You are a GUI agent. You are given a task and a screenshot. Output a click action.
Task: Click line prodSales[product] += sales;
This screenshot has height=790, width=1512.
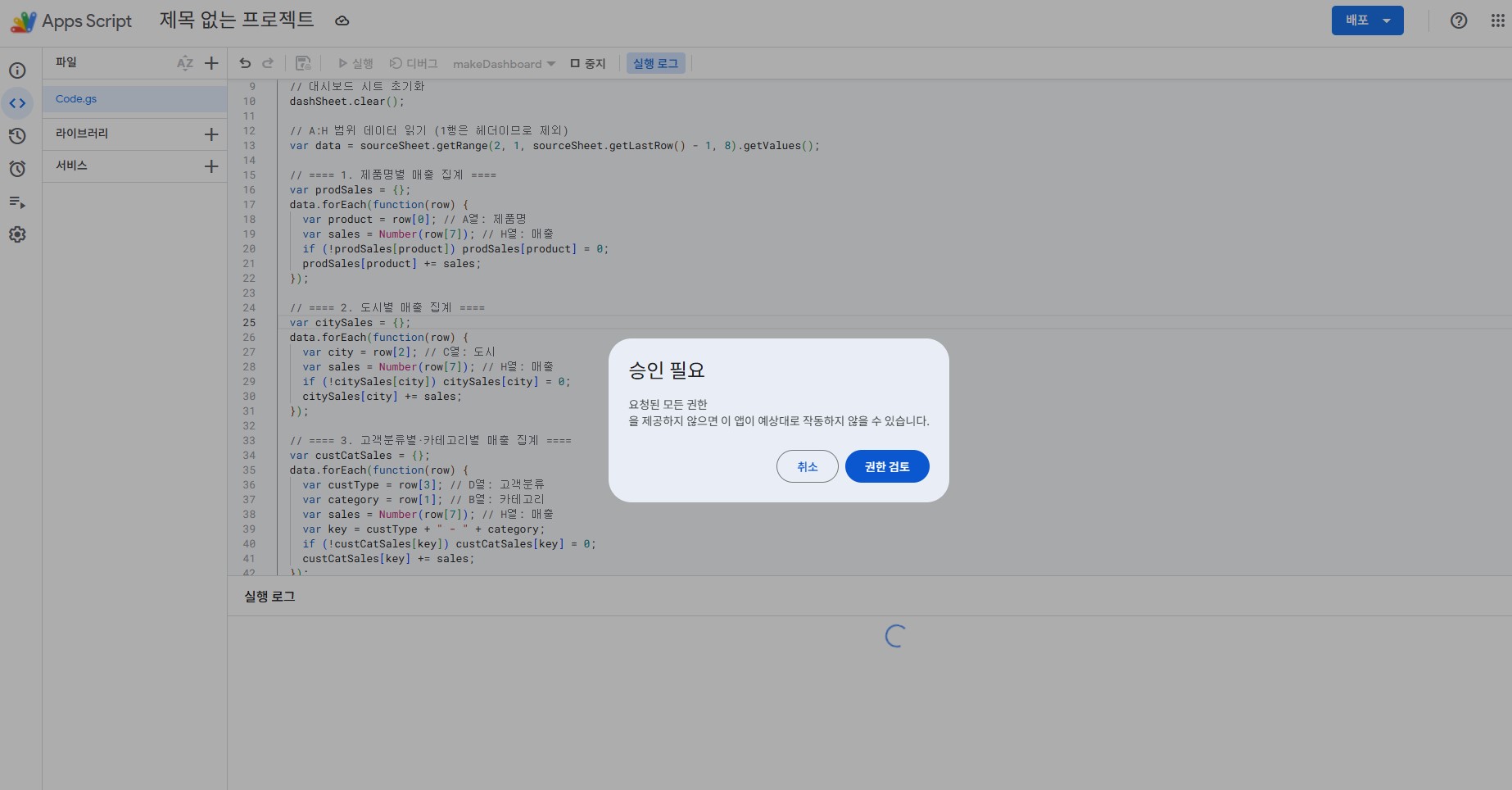[392, 264]
